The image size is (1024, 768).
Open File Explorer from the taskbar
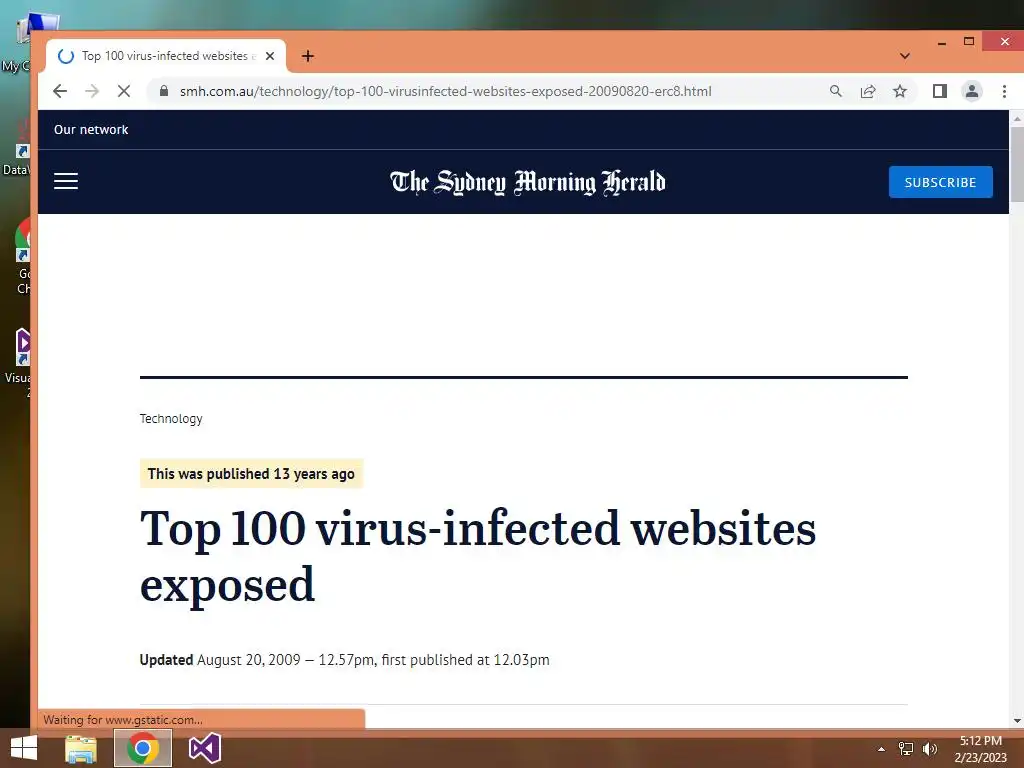click(81, 748)
